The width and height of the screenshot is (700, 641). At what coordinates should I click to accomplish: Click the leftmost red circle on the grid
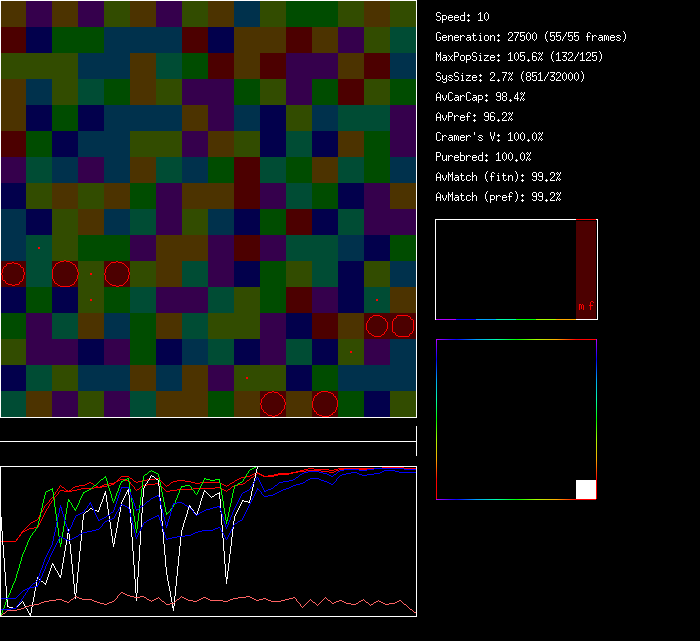click(13, 274)
